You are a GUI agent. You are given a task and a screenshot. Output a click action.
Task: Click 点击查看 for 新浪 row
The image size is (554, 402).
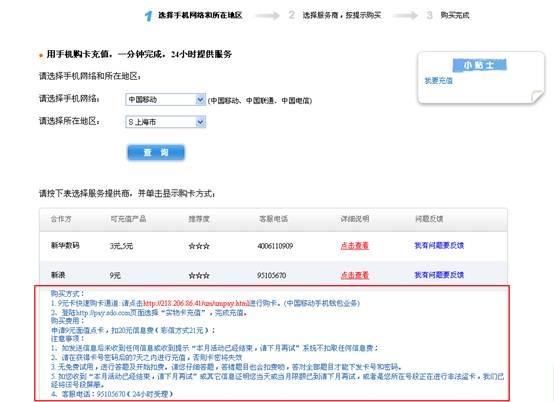pos(355,275)
